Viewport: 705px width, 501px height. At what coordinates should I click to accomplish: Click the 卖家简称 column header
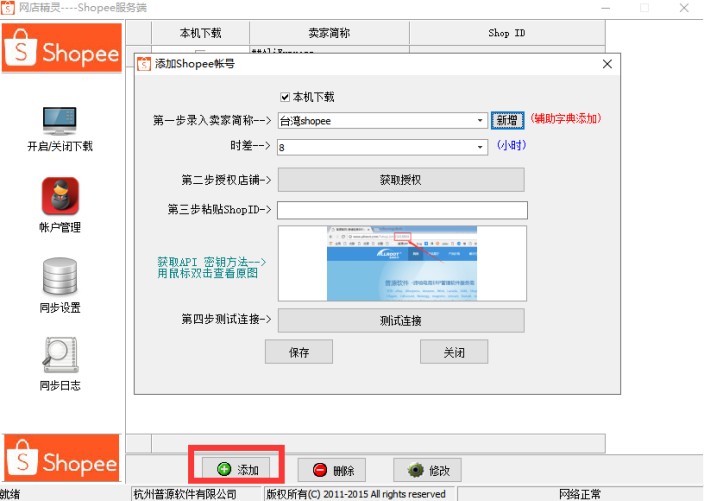[x=330, y=33]
